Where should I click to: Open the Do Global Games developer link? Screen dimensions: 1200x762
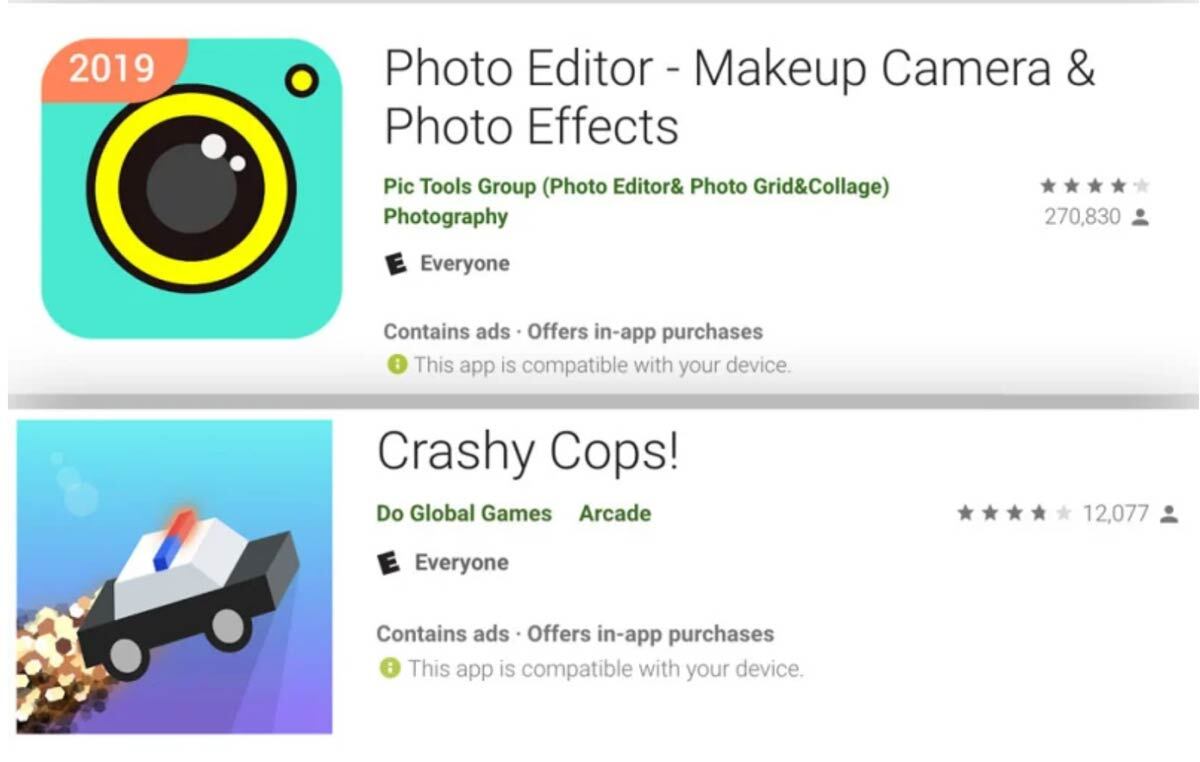464,514
